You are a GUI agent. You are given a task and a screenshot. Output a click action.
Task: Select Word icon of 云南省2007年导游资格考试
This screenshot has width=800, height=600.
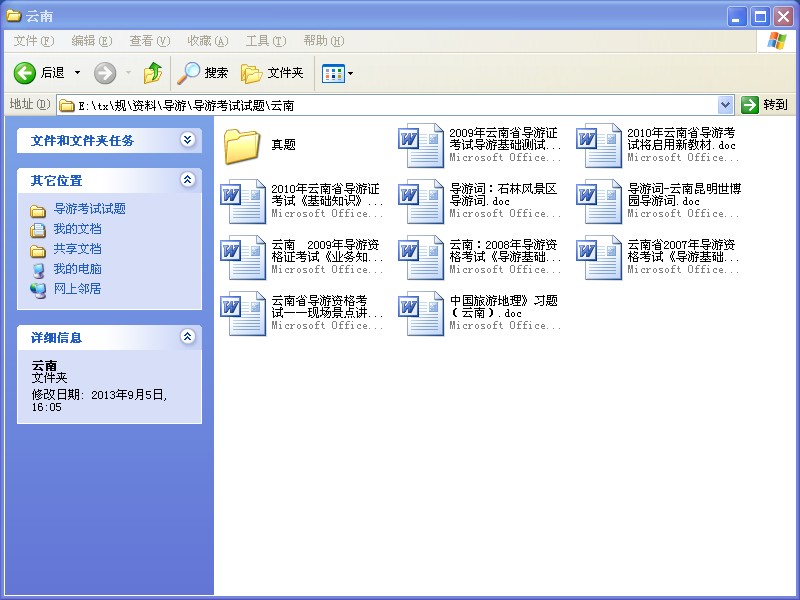point(599,257)
